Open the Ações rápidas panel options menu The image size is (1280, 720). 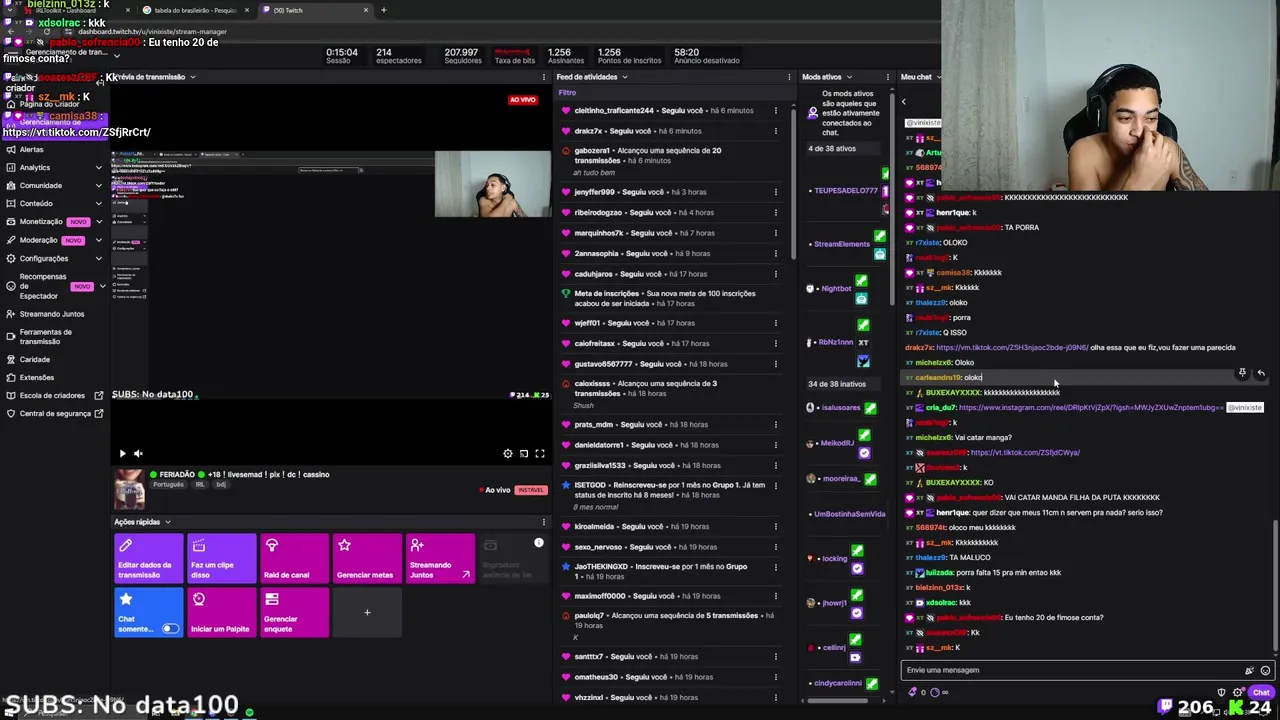pyautogui.click(x=544, y=522)
